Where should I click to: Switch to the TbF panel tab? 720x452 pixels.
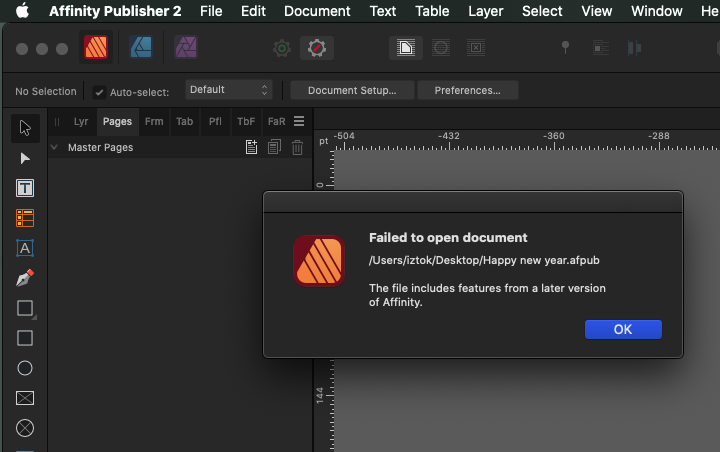246,121
